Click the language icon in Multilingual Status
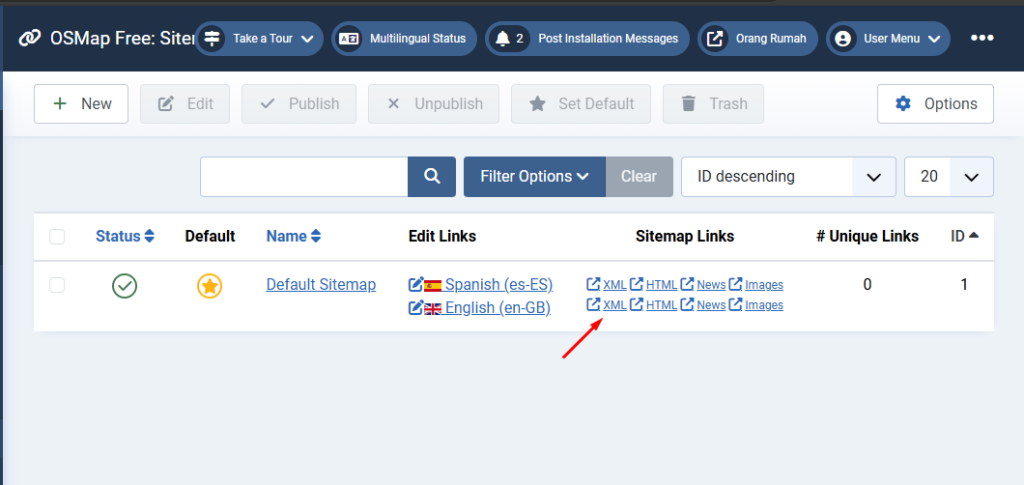 point(348,39)
